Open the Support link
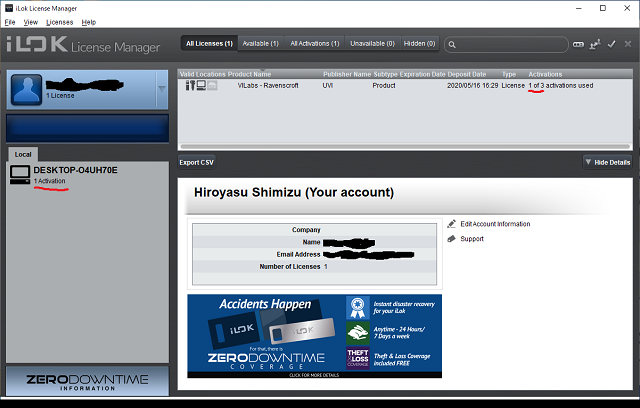Screen dimensions: 640x408 pos(472,239)
